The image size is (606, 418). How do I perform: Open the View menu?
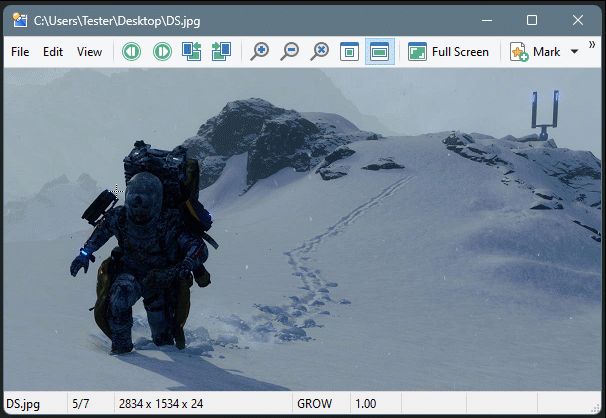click(89, 52)
